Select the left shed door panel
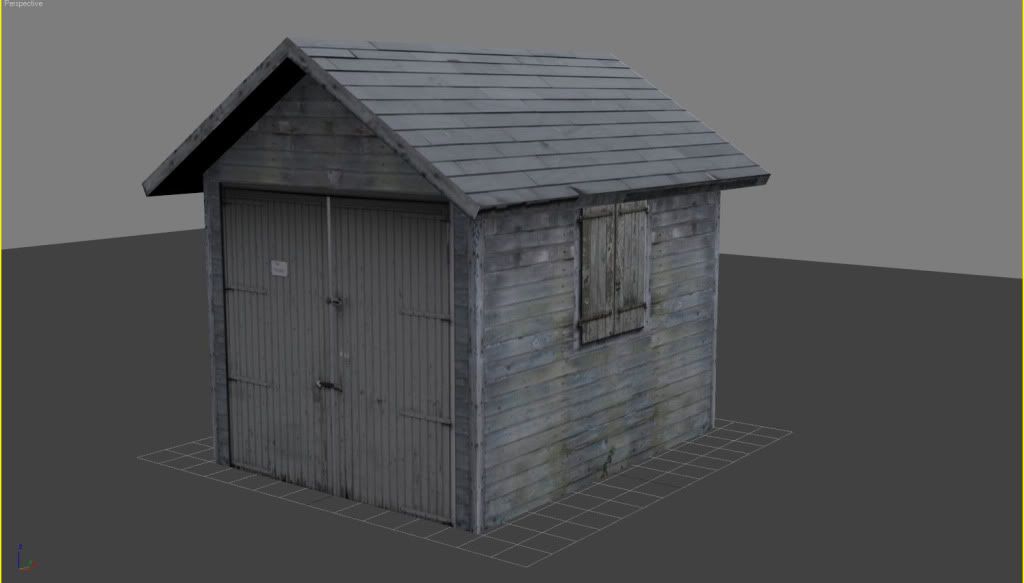The width and height of the screenshot is (1024, 583). (x=275, y=350)
